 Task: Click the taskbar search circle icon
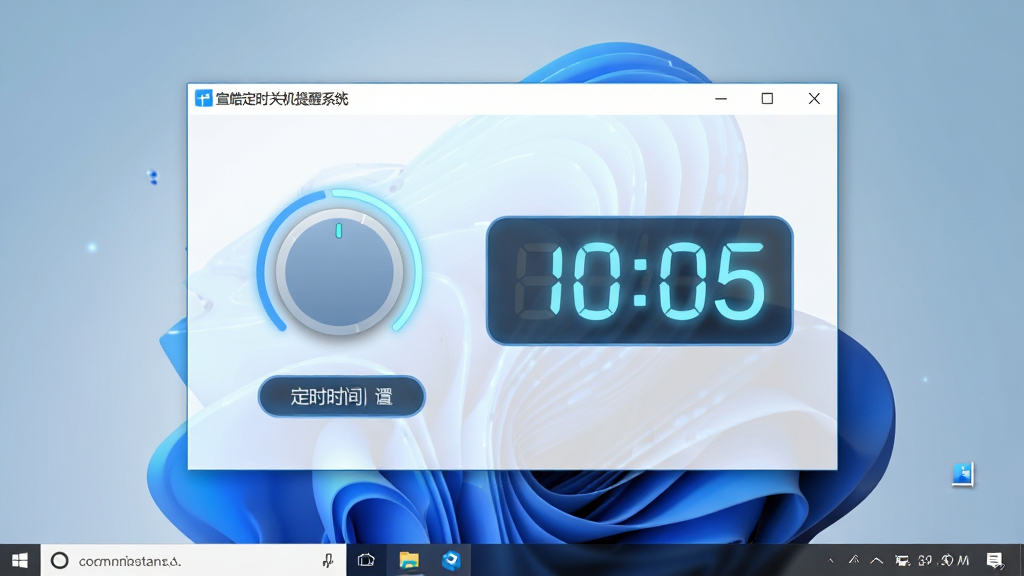click(59, 560)
